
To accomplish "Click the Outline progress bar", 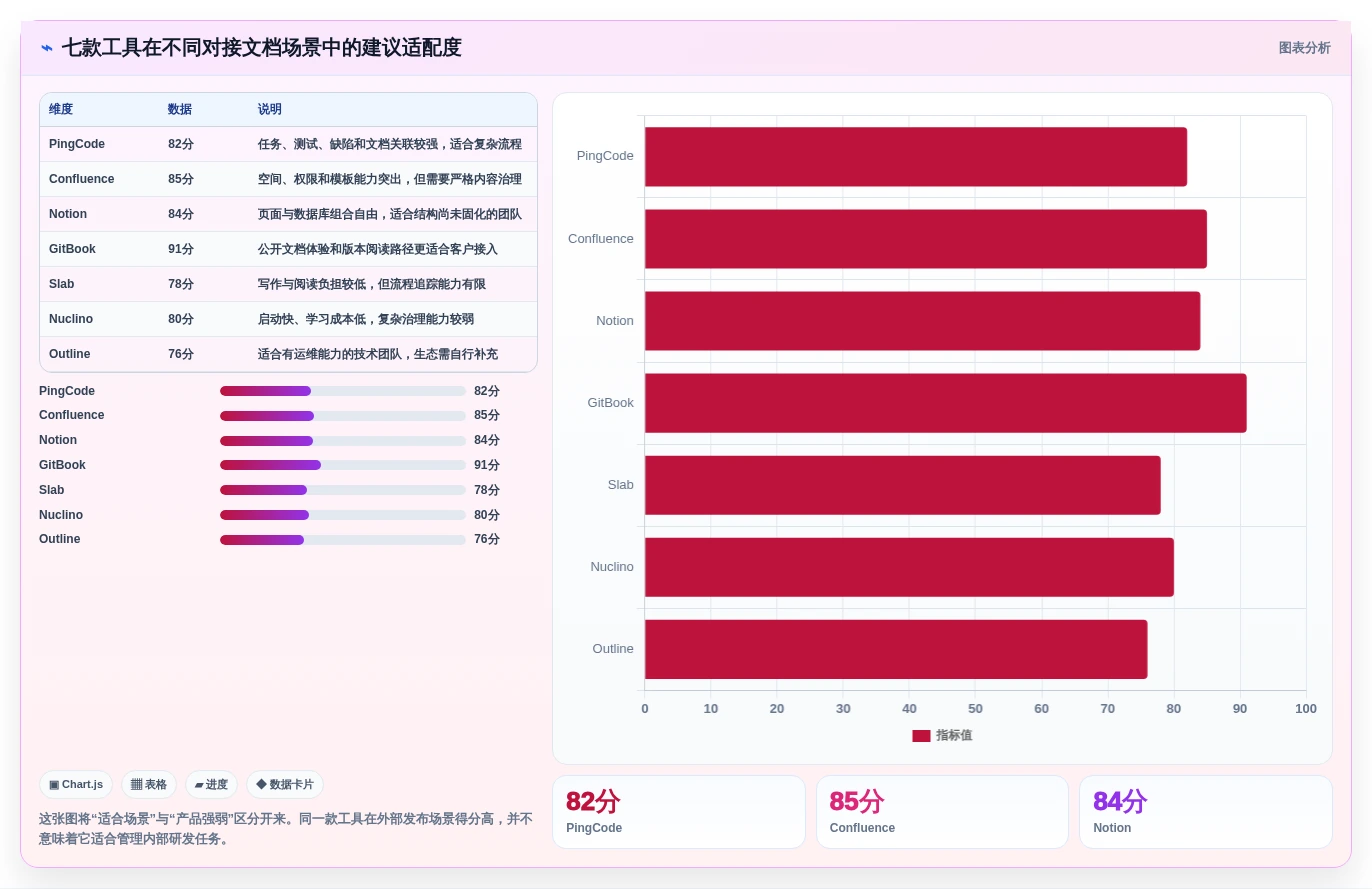I will 343,540.
